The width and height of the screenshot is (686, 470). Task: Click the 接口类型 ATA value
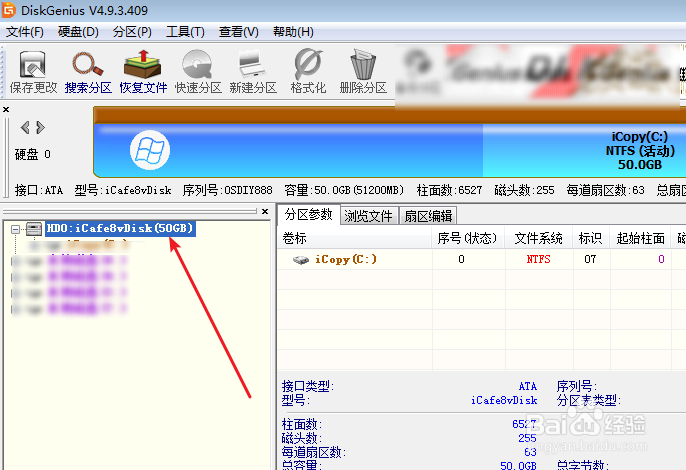(x=528, y=386)
